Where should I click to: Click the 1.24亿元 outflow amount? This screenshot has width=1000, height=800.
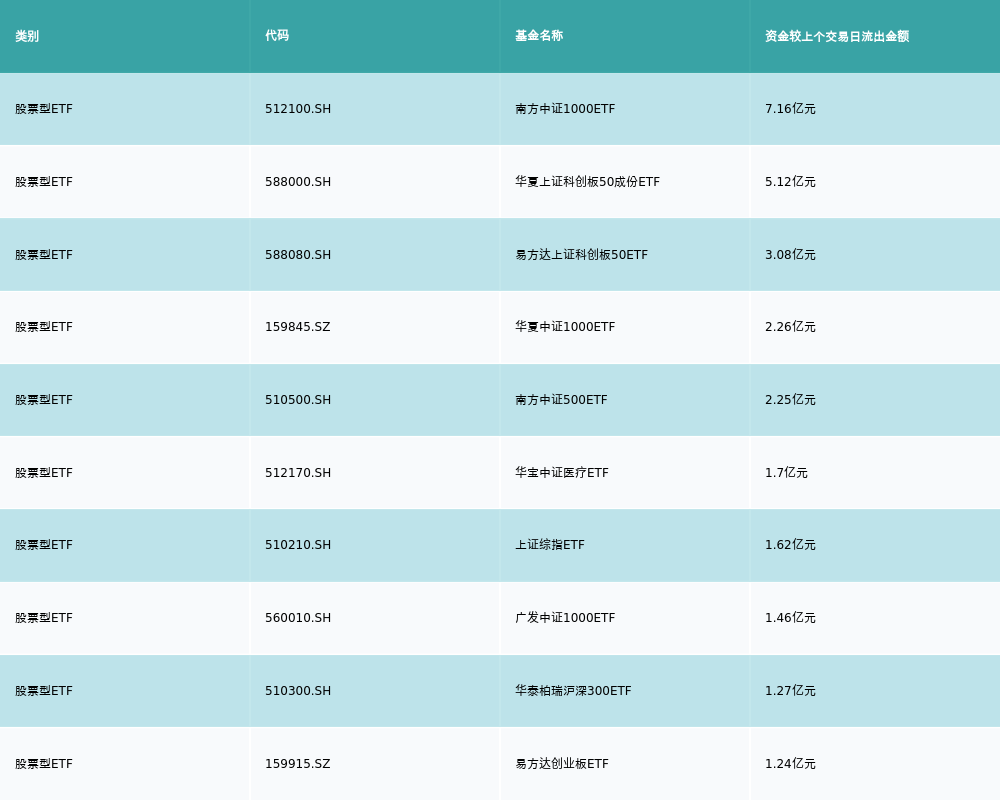click(x=790, y=764)
